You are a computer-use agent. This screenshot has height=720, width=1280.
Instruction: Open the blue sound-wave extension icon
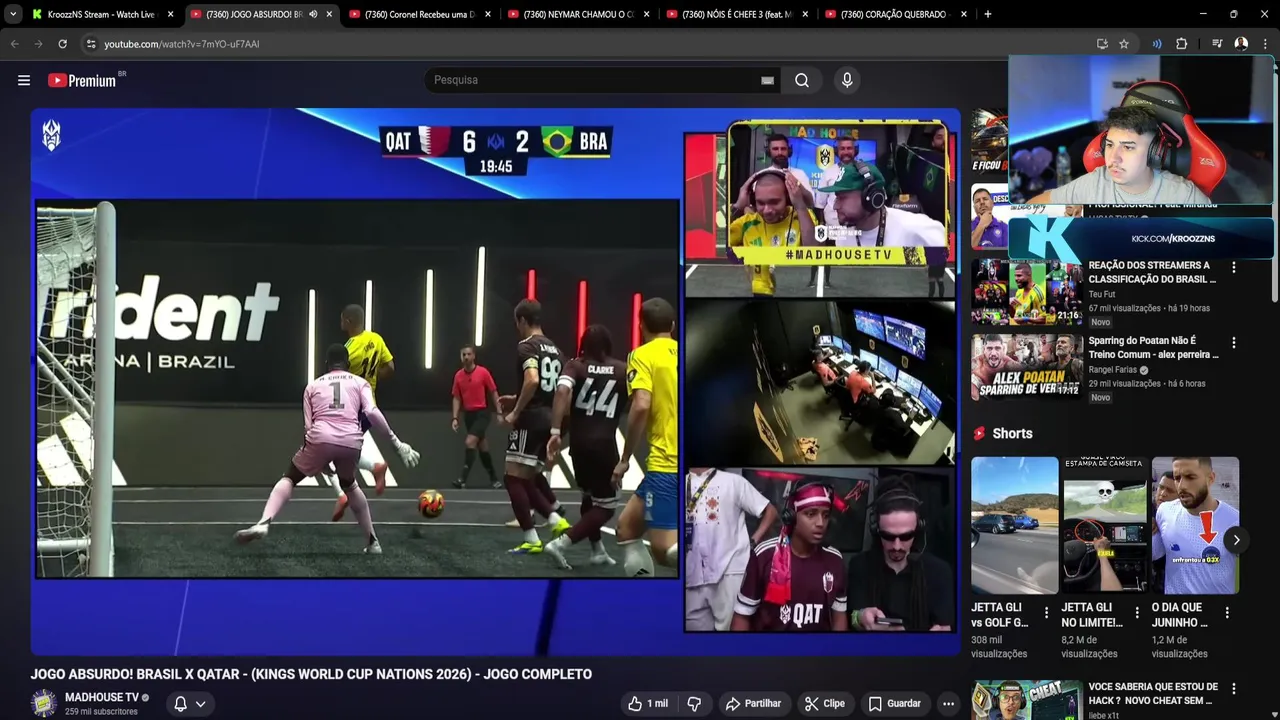pos(1157,44)
